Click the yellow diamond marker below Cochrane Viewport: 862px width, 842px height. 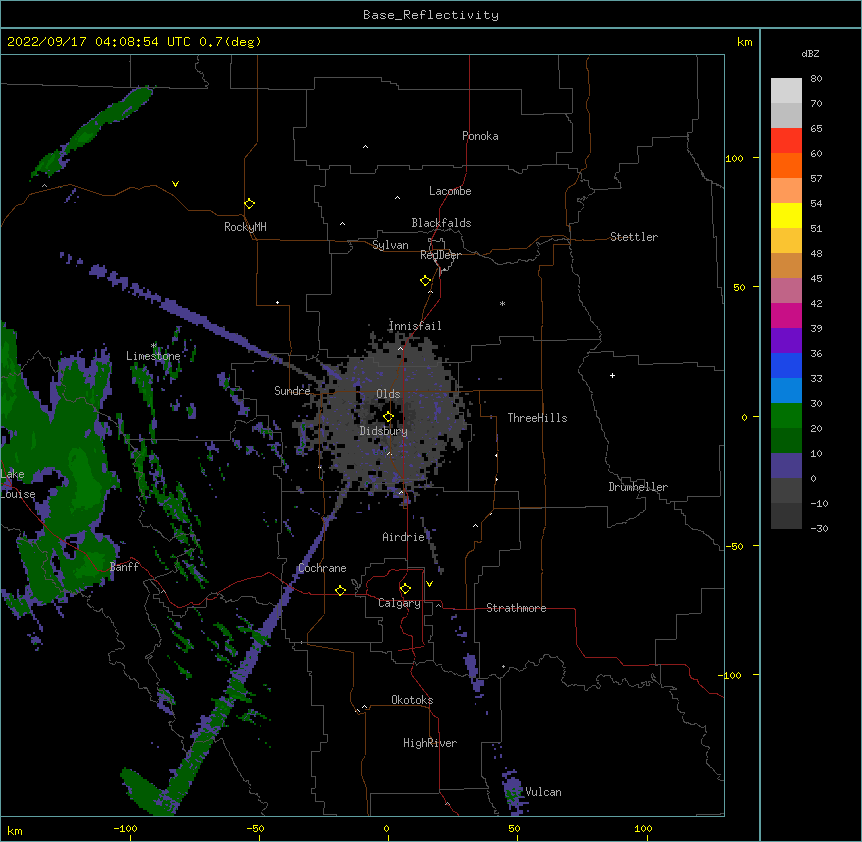pyautogui.click(x=340, y=590)
